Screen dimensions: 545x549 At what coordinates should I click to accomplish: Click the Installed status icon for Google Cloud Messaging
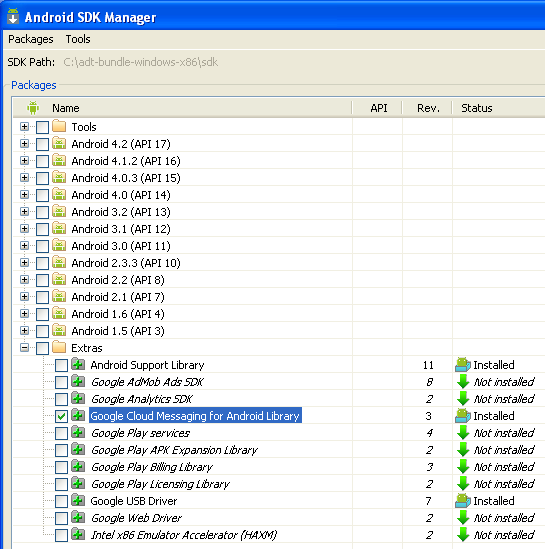463,416
